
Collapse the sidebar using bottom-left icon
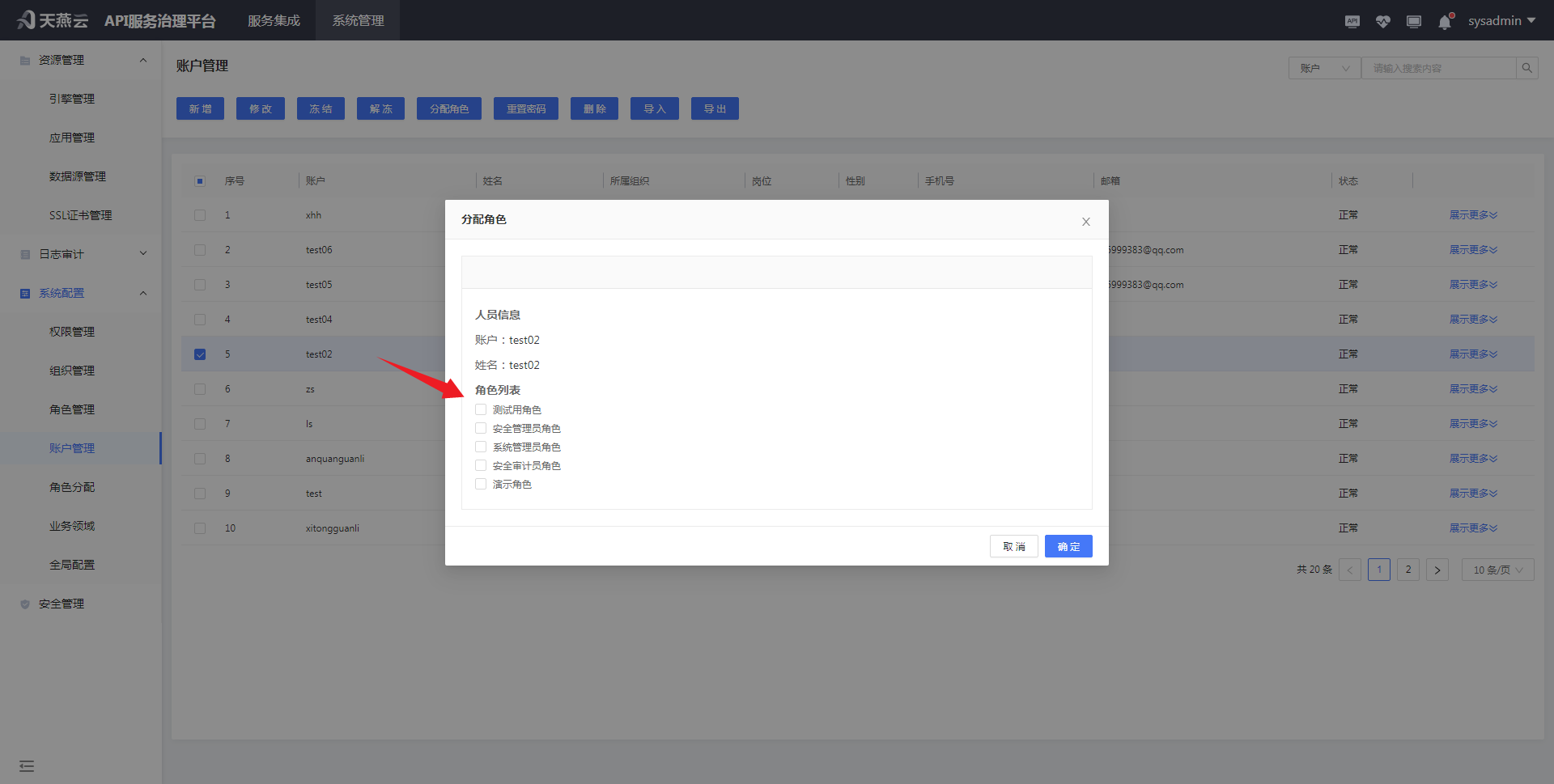27,765
